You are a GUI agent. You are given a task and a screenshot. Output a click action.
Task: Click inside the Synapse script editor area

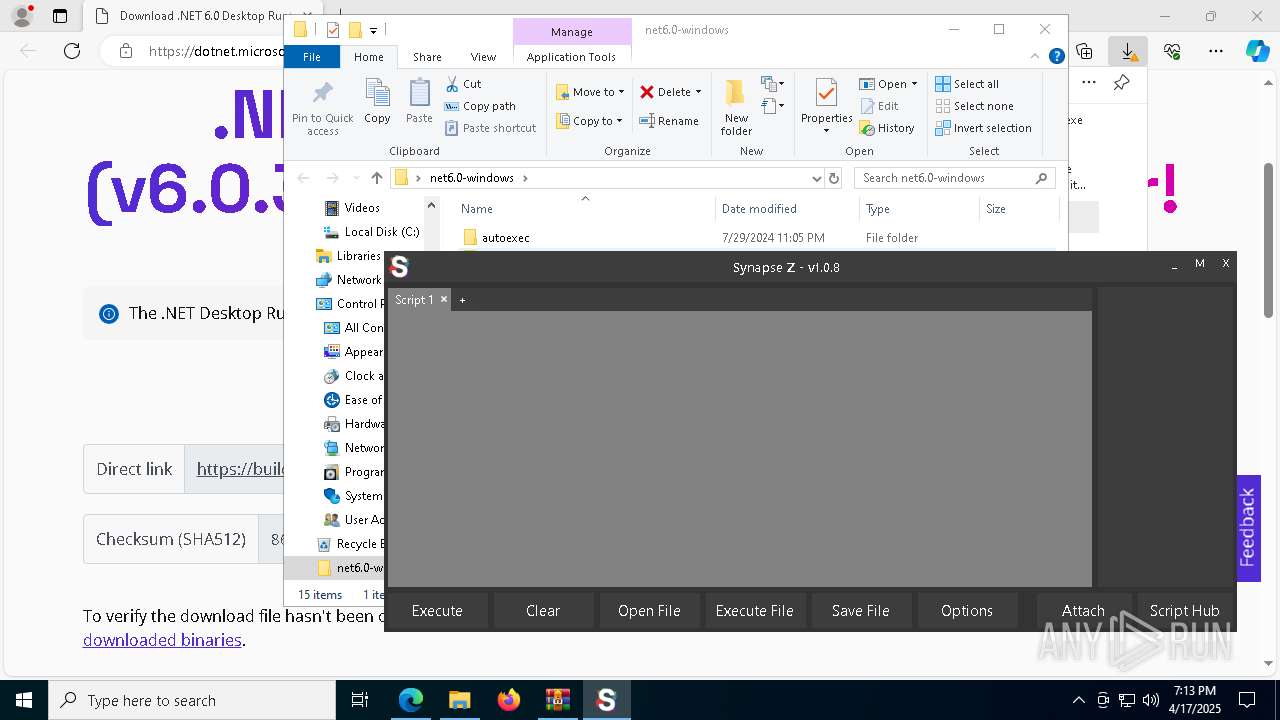point(739,448)
